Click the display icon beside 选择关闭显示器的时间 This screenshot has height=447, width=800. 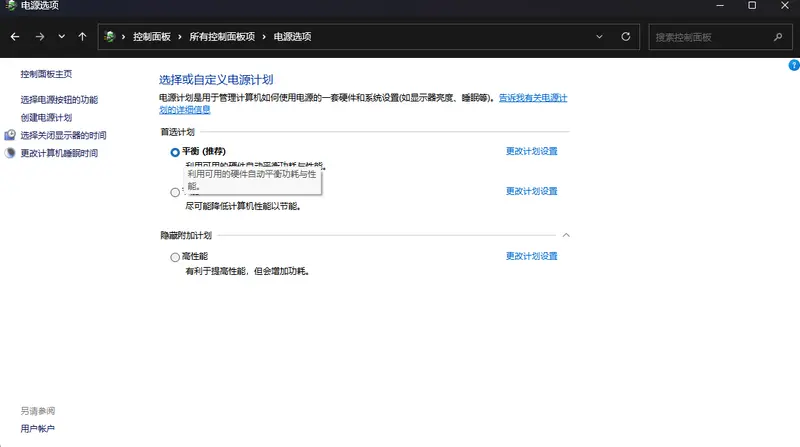click(10, 135)
